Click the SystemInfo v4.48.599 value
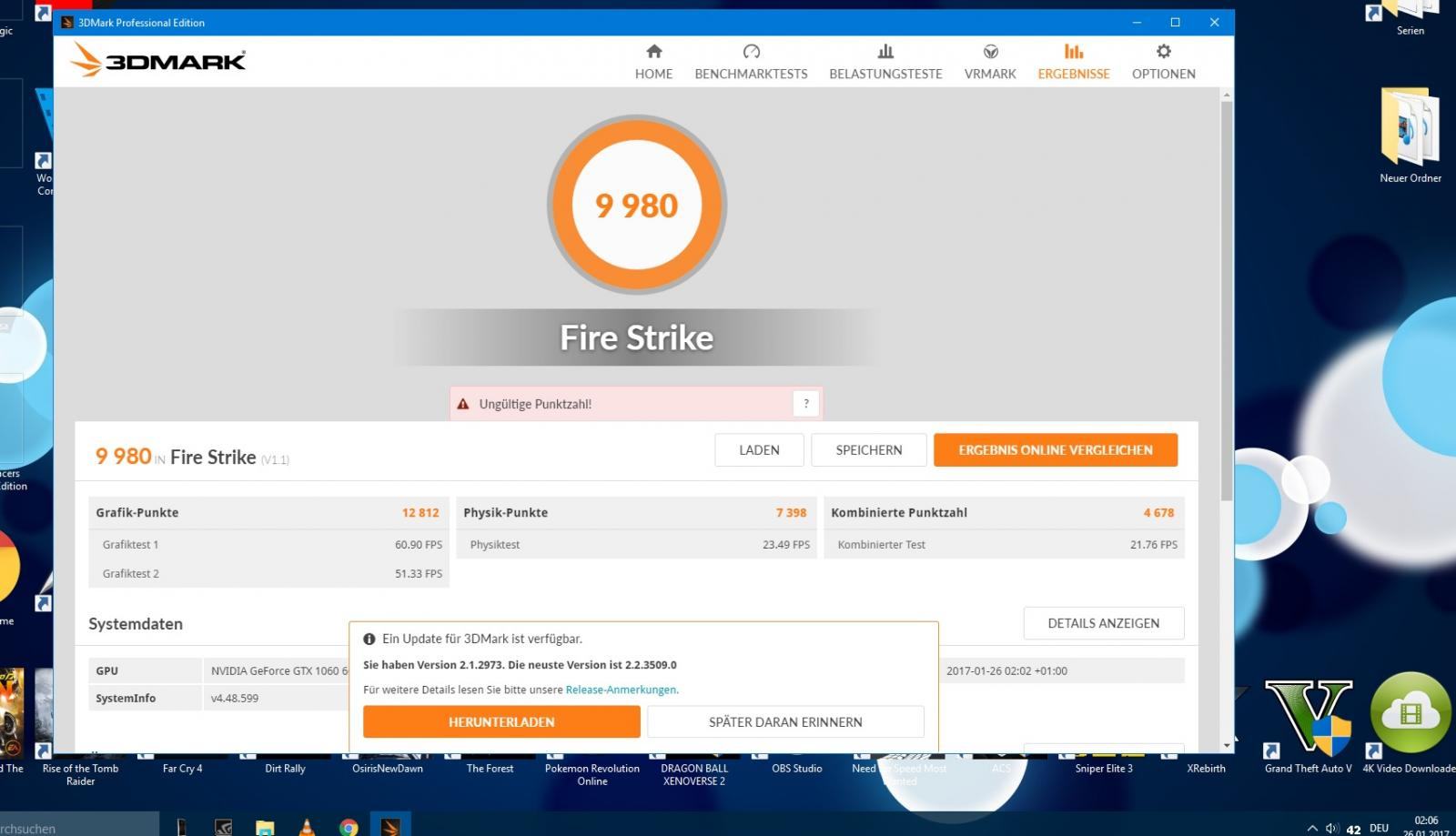Screen dimensions: 1456x836 [235, 698]
